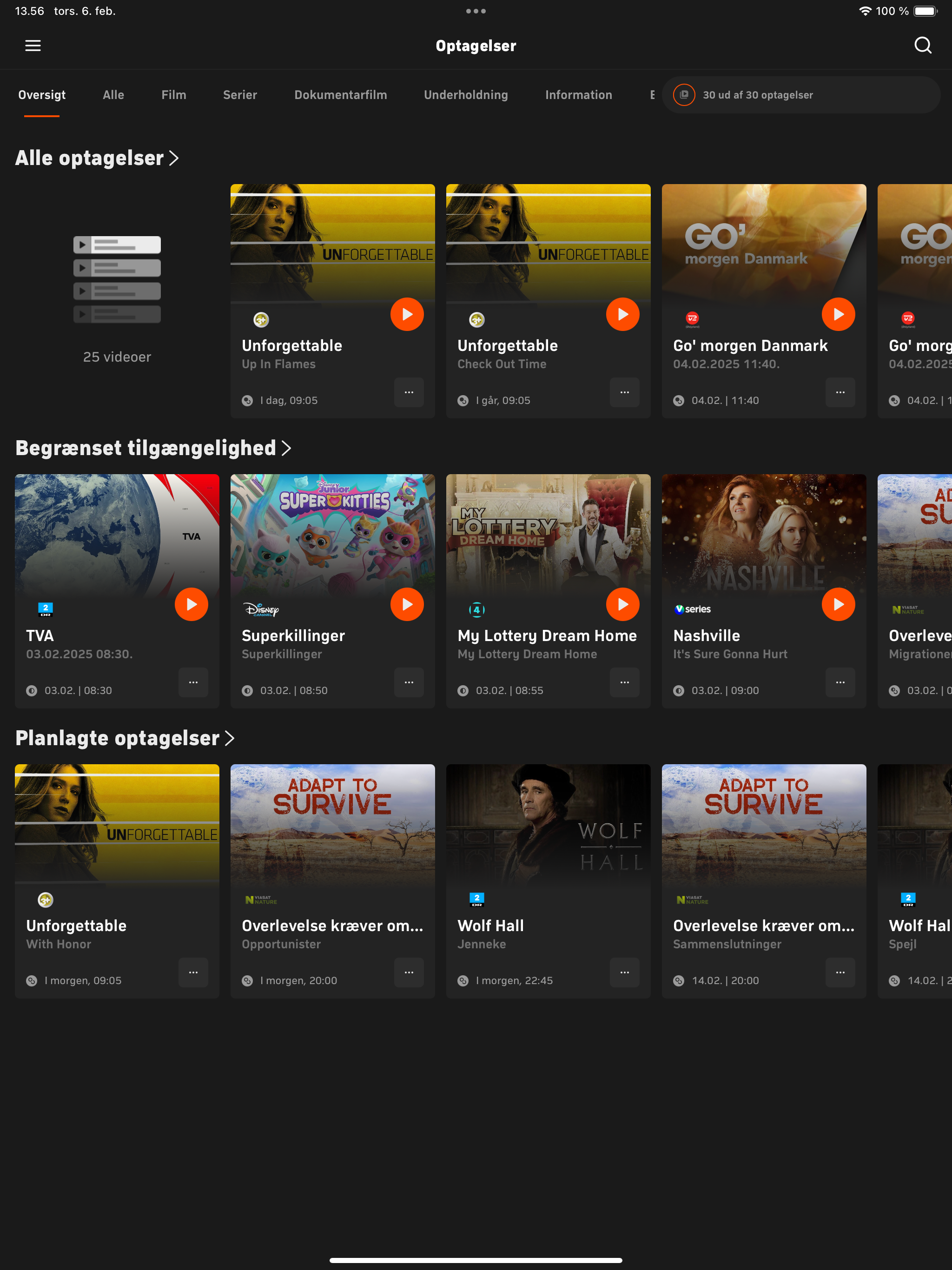This screenshot has width=952, height=1270.
Task: Tap the home indicator bar
Action: click(476, 1260)
